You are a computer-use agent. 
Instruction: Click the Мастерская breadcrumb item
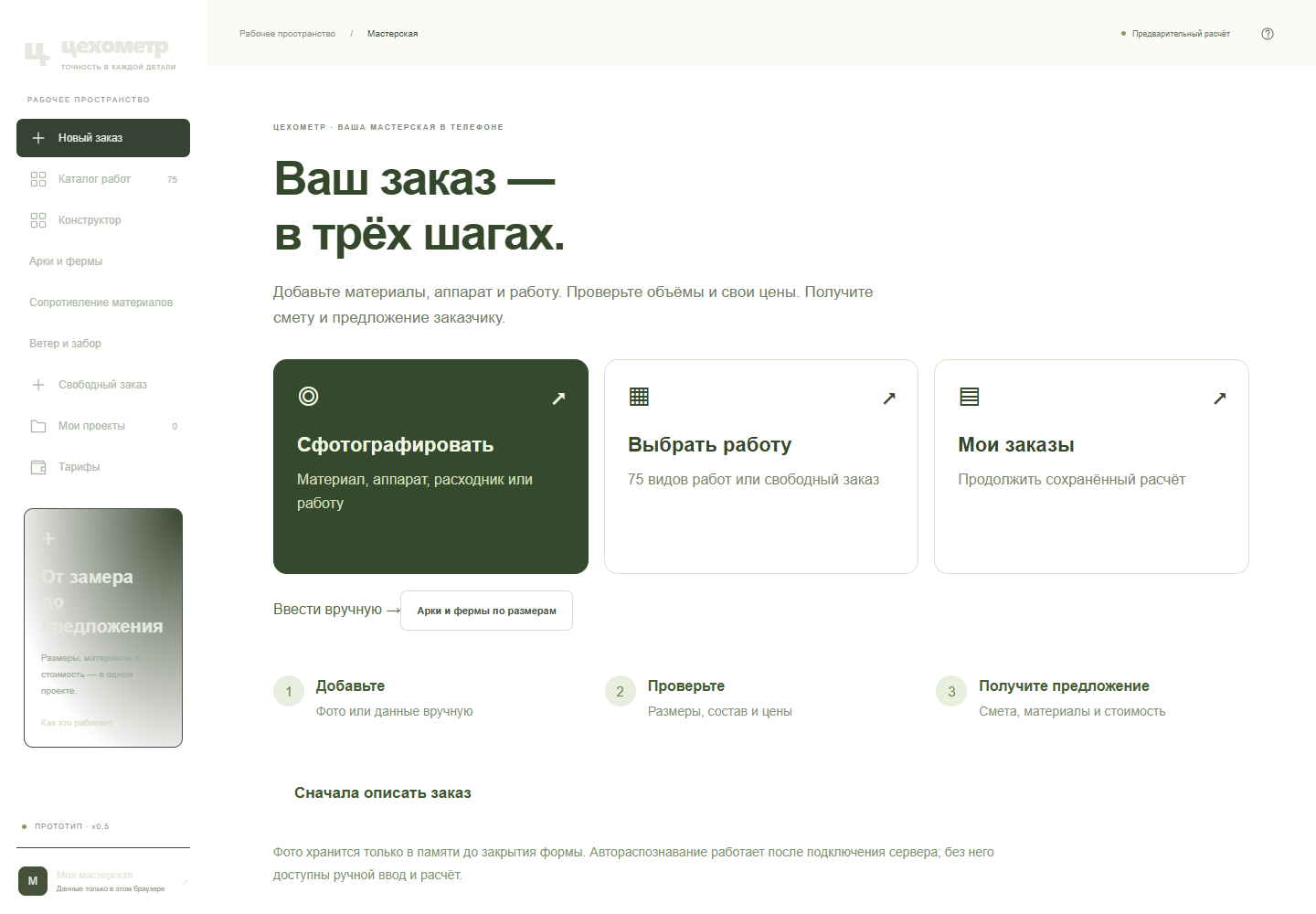[393, 34]
